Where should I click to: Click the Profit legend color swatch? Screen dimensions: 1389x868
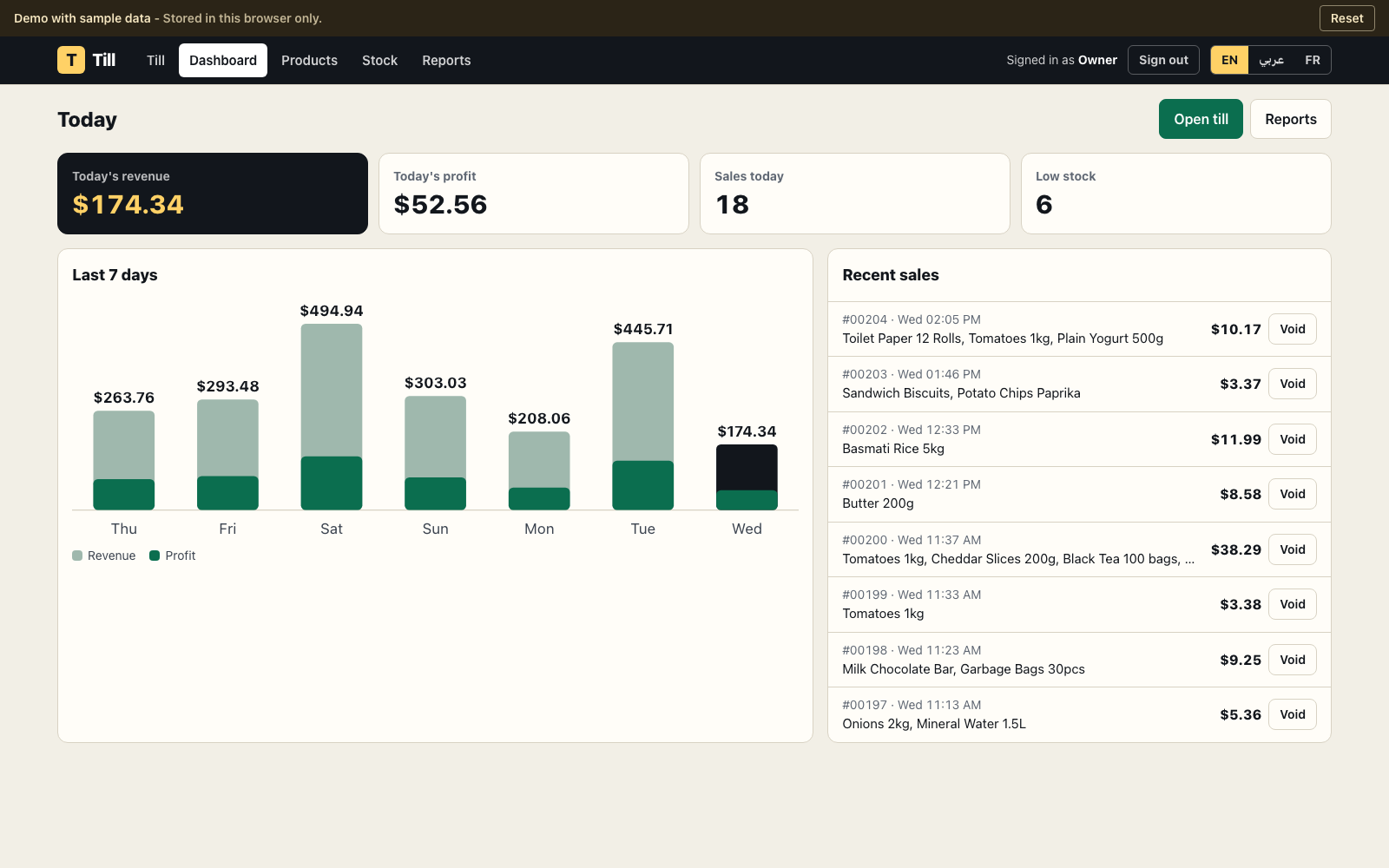pos(155,556)
